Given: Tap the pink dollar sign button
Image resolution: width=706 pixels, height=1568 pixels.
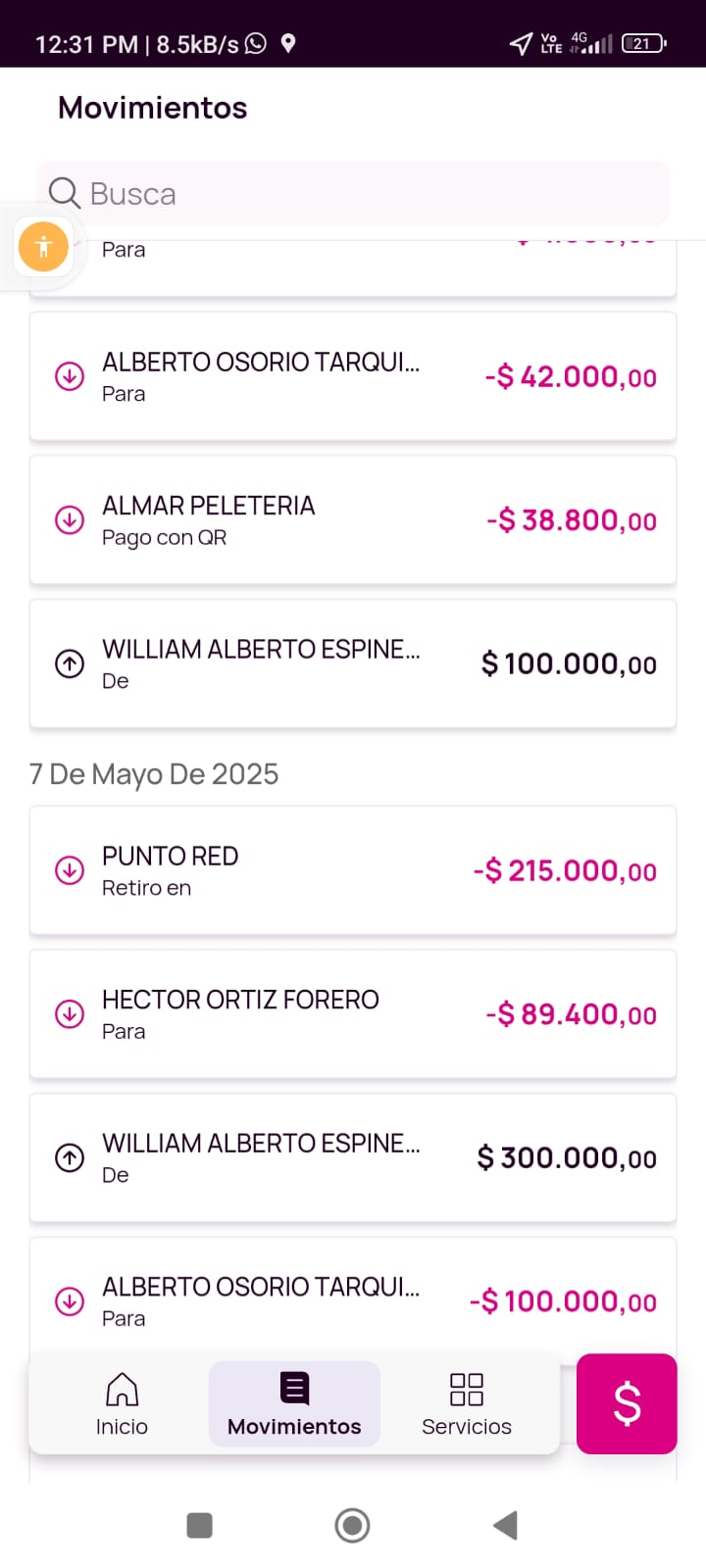Looking at the screenshot, I should tap(627, 1403).
